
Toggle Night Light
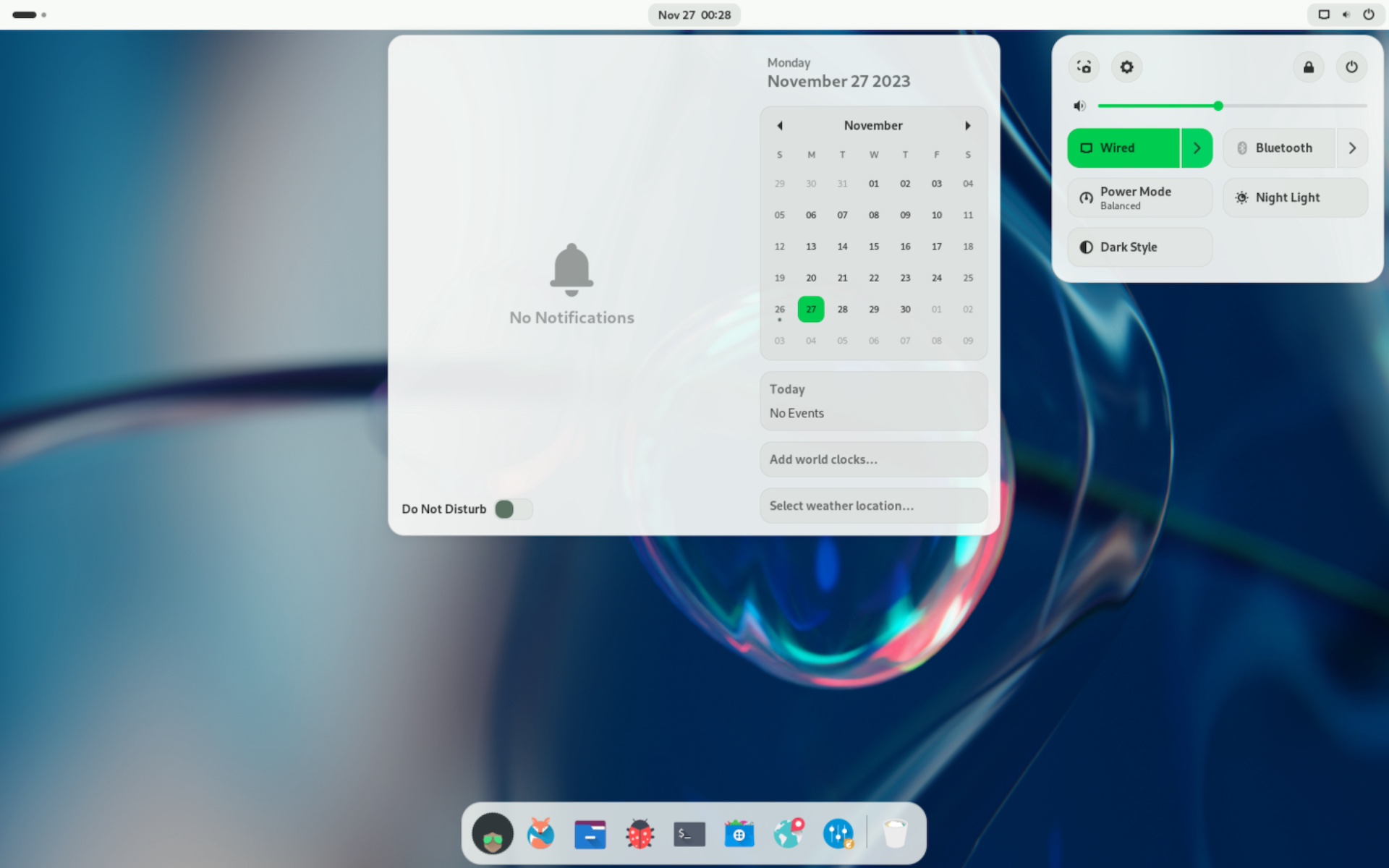(x=1295, y=197)
